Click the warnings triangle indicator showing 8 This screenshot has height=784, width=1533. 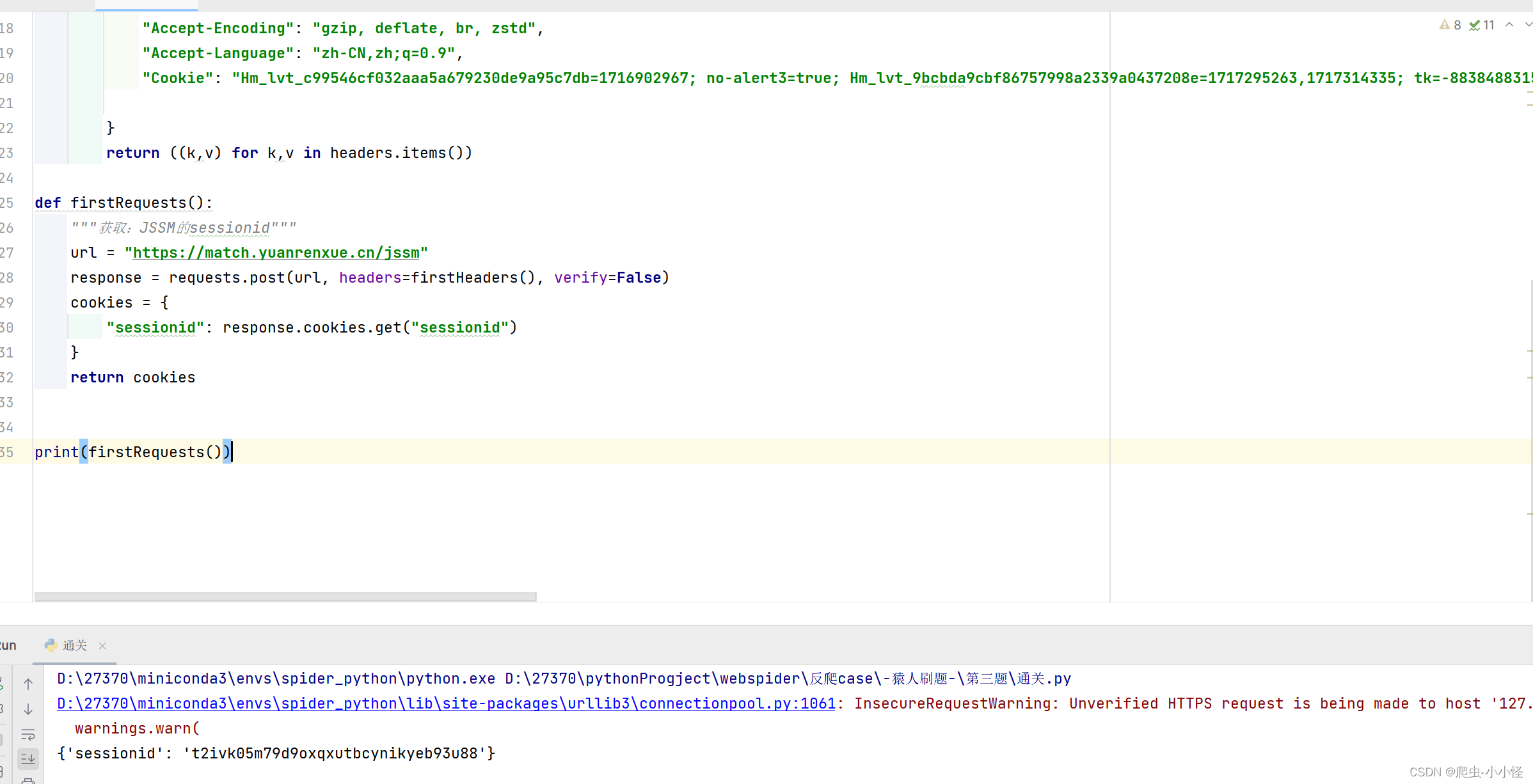tap(1450, 25)
